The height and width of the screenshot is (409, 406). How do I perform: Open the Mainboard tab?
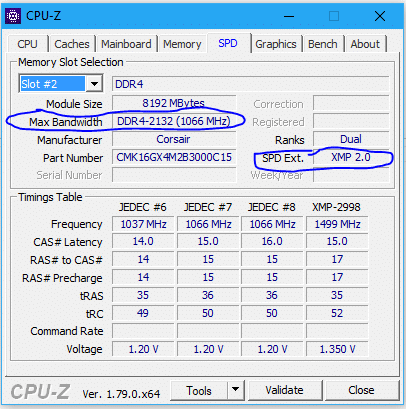click(126, 44)
